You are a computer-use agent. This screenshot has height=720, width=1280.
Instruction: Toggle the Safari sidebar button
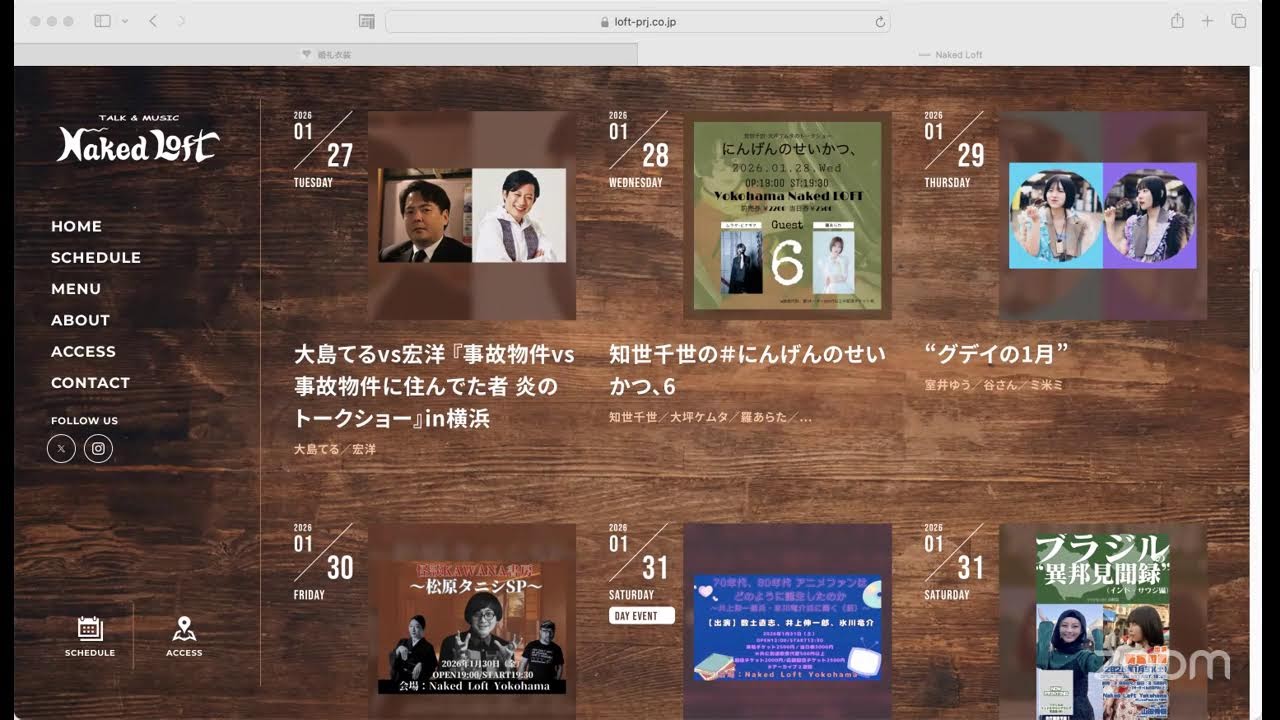tap(102, 21)
